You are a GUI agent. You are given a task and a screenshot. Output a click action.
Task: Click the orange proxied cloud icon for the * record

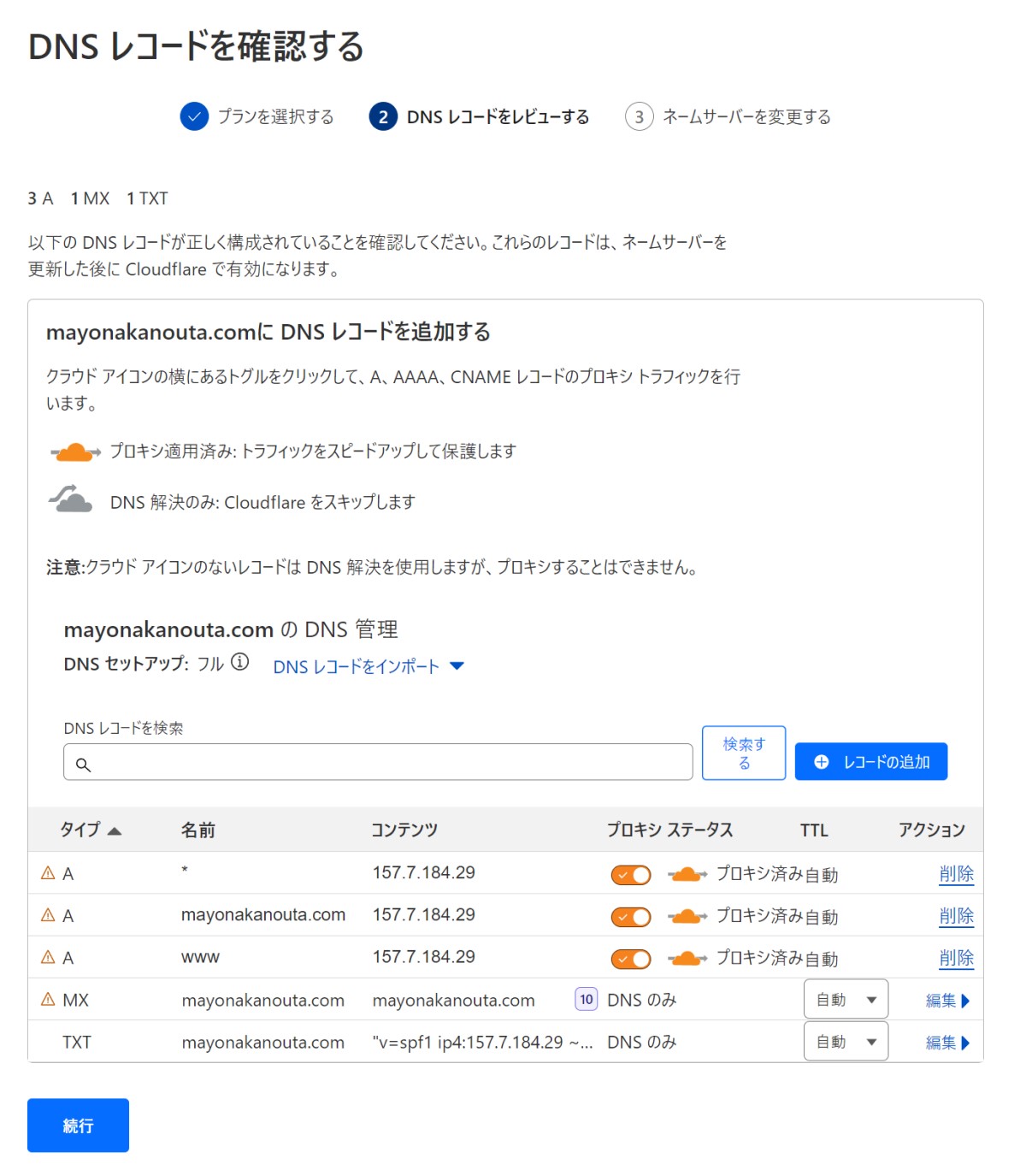(687, 874)
